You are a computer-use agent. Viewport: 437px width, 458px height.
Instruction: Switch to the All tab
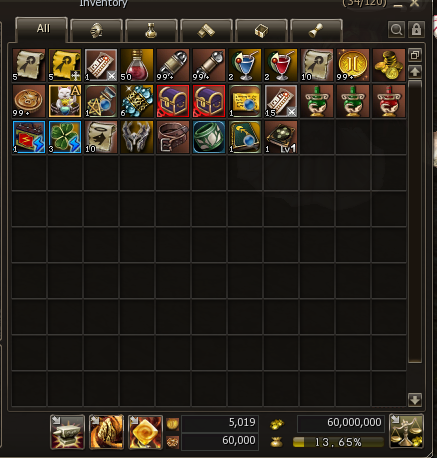(x=42, y=29)
